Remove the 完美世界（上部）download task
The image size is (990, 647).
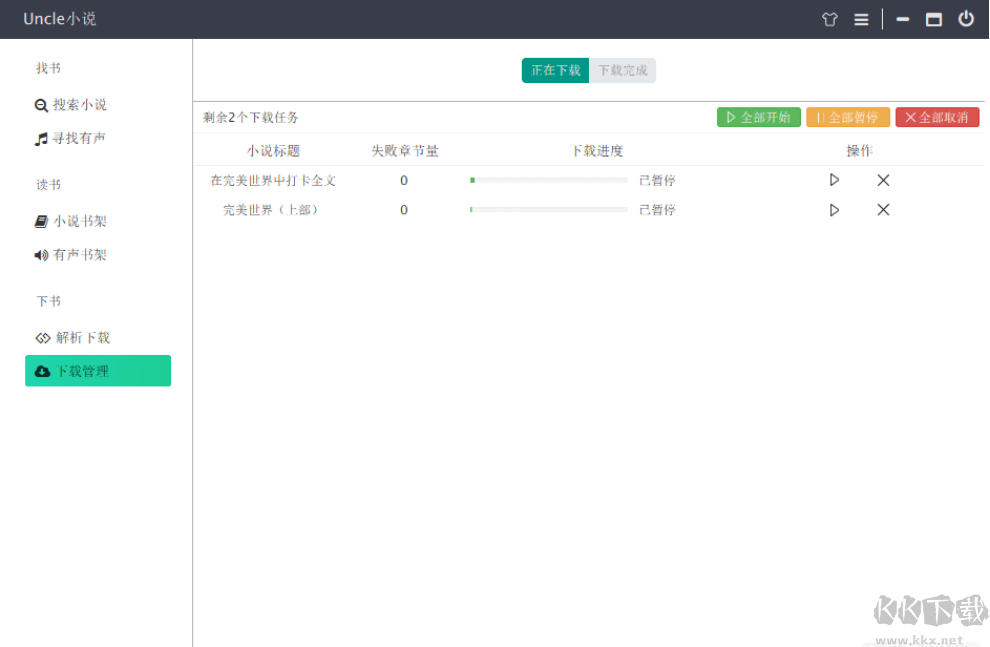pos(883,210)
